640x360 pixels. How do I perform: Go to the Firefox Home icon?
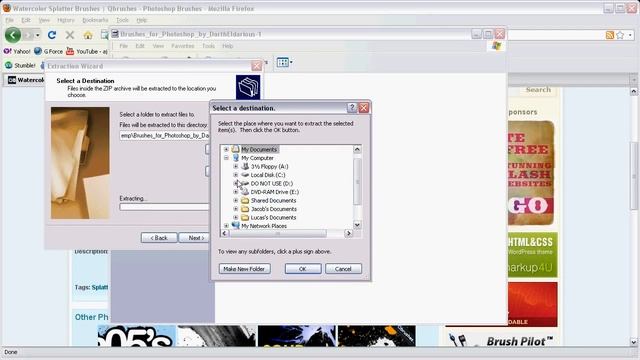pyautogui.click(x=88, y=36)
